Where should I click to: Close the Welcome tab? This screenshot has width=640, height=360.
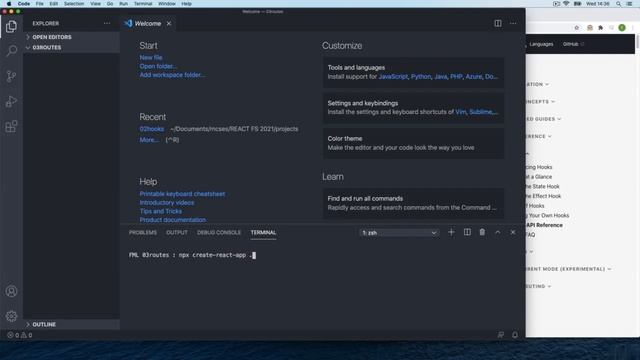tap(169, 24)
